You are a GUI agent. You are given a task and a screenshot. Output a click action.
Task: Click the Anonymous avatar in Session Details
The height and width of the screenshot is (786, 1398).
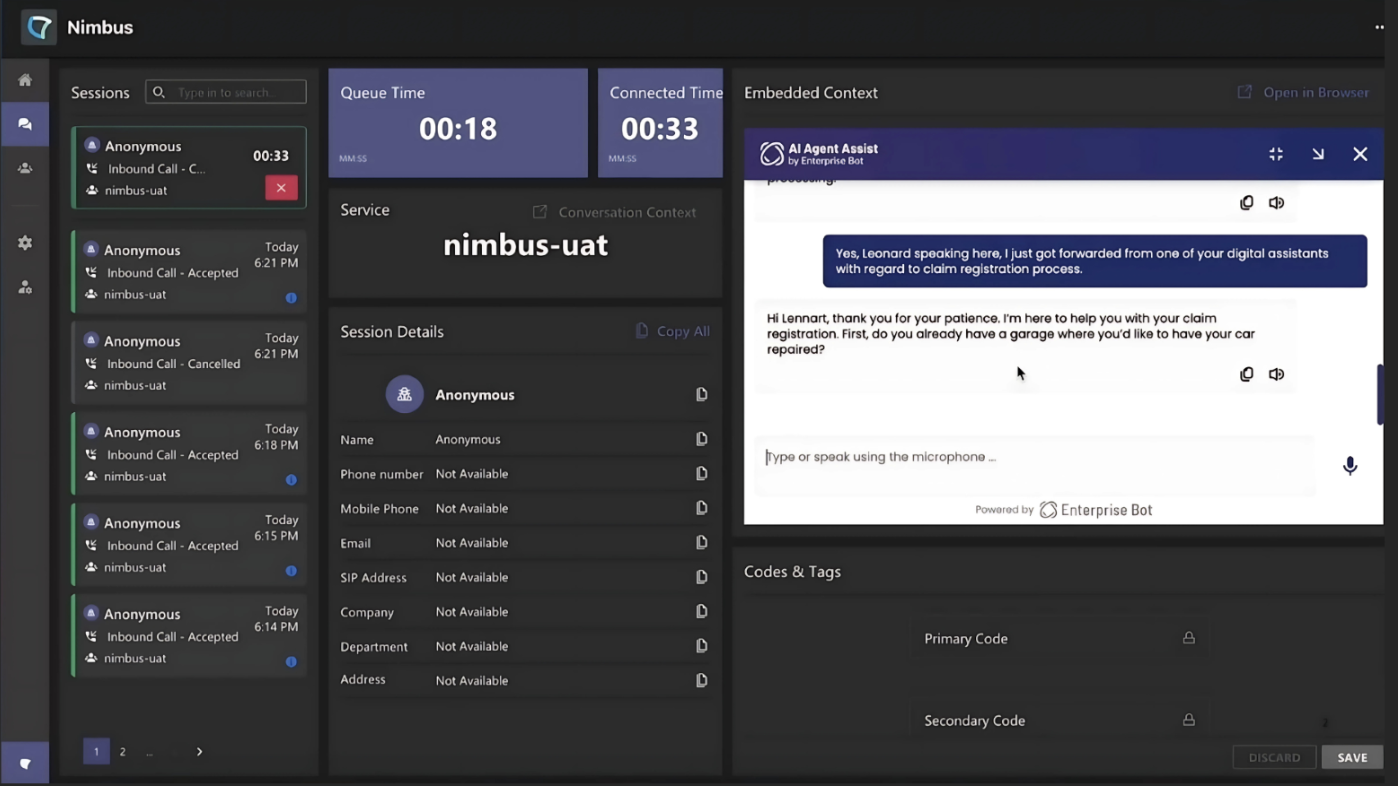coord(404,395)
